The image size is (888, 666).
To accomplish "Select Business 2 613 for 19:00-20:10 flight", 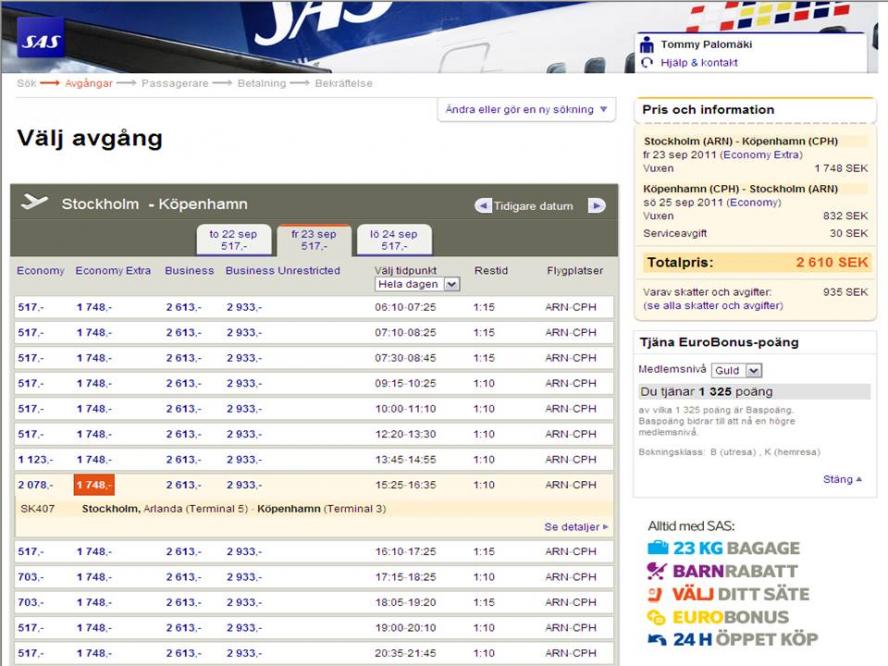I will (x=183, y=628).
